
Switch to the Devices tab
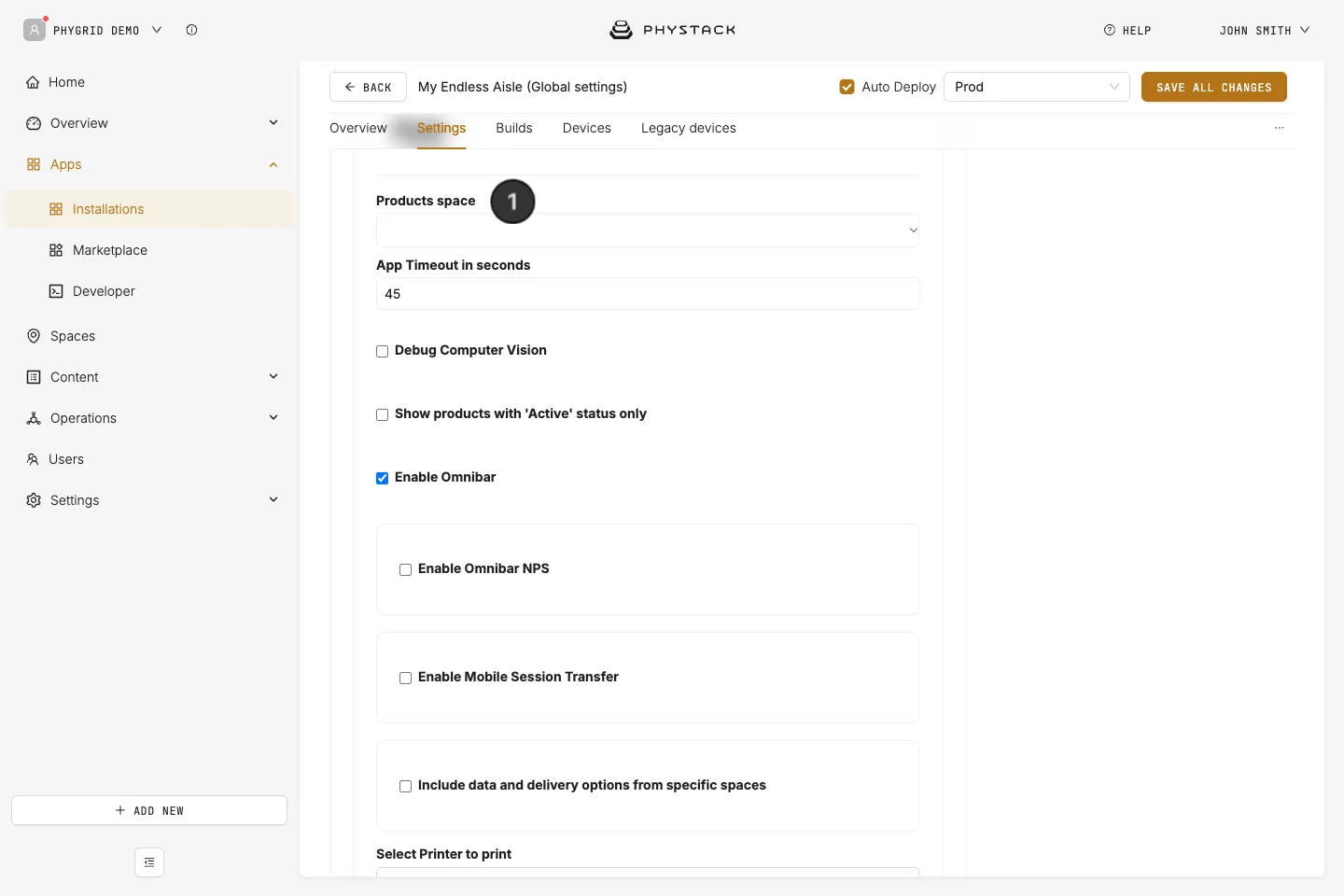pyautogui.click(x=587, y=128)
